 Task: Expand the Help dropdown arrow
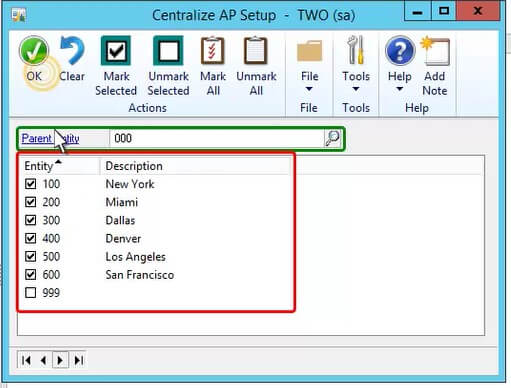tap(399, 89)
